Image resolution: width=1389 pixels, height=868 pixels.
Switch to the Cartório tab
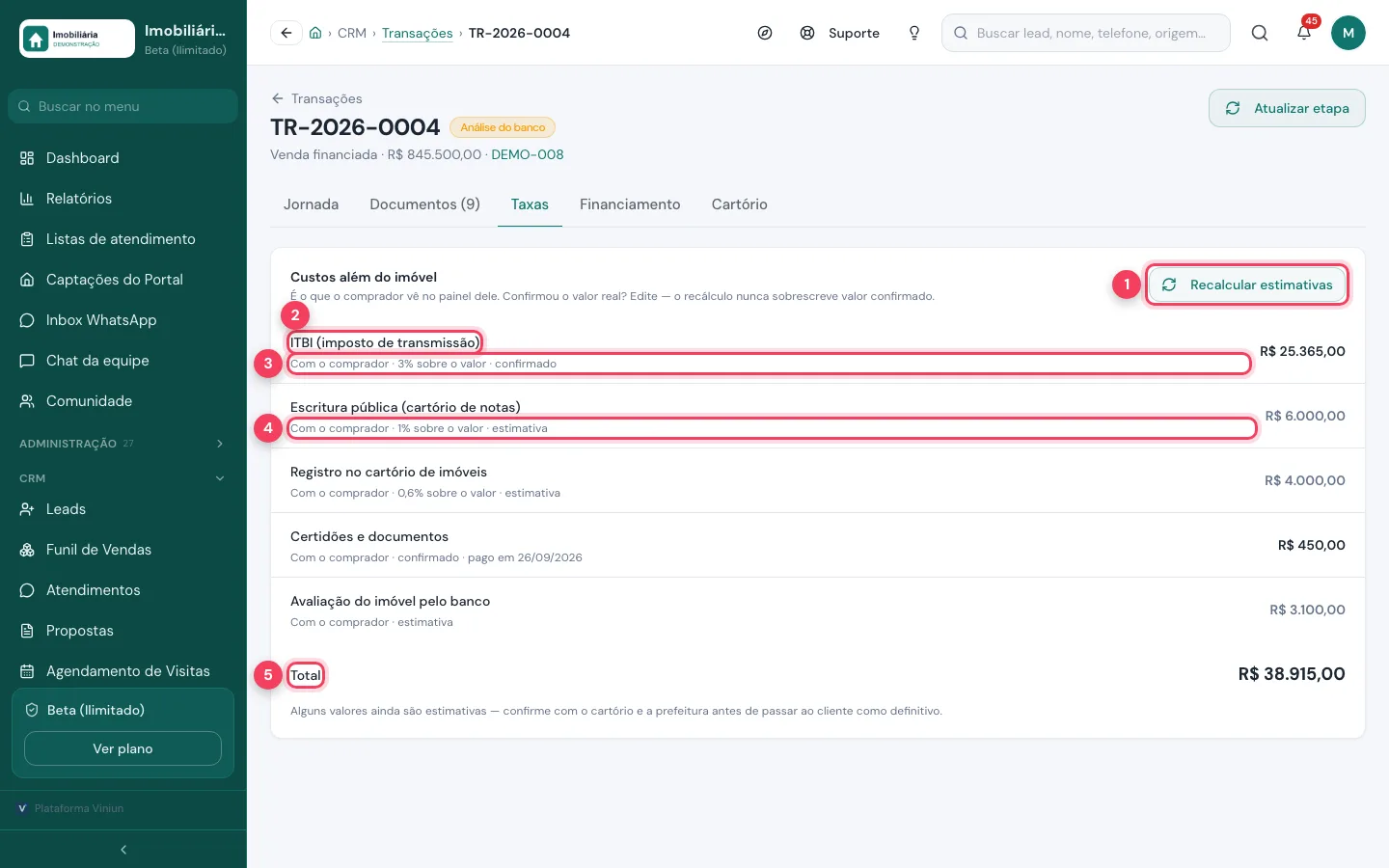coord(740,204)
